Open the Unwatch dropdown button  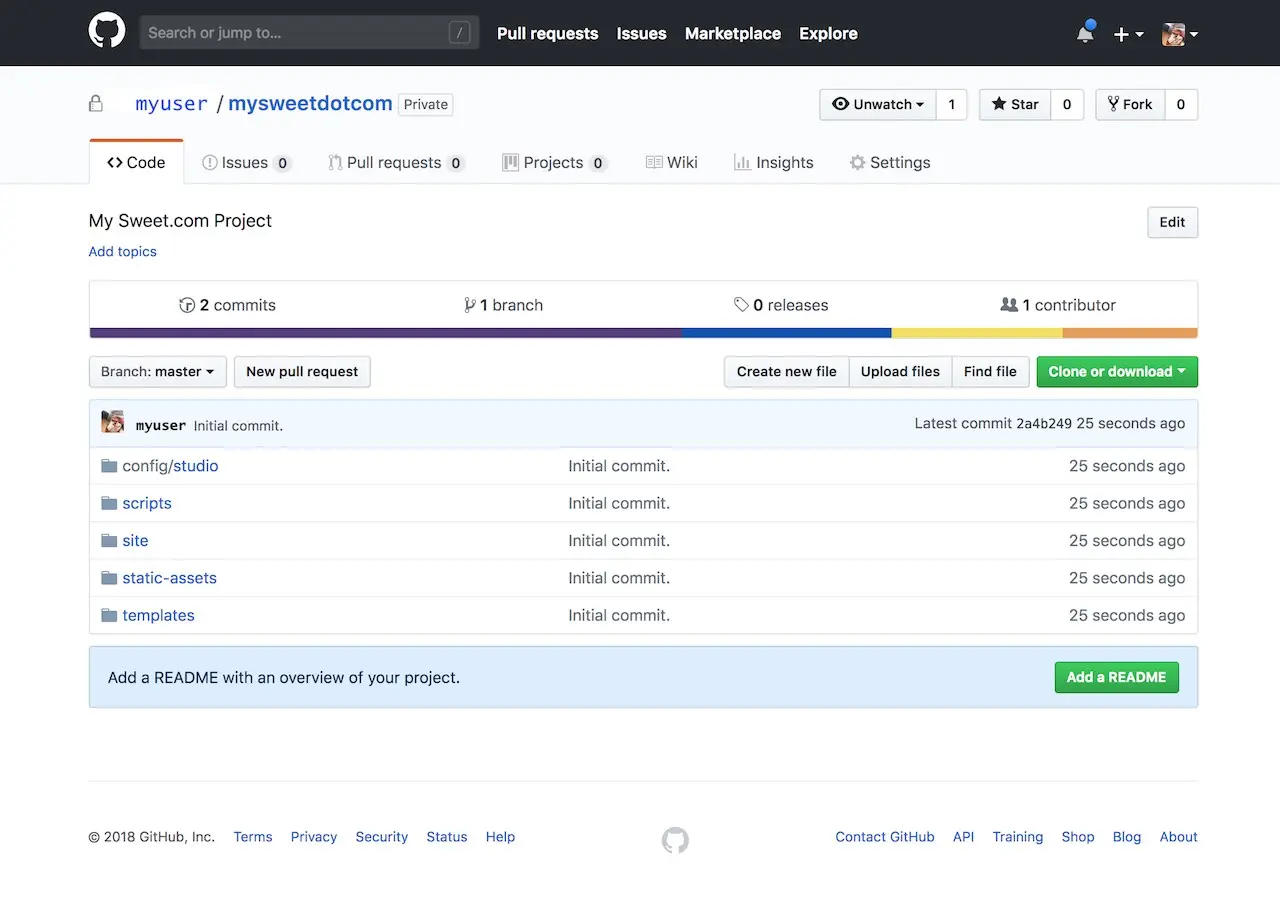coord(878,104)
